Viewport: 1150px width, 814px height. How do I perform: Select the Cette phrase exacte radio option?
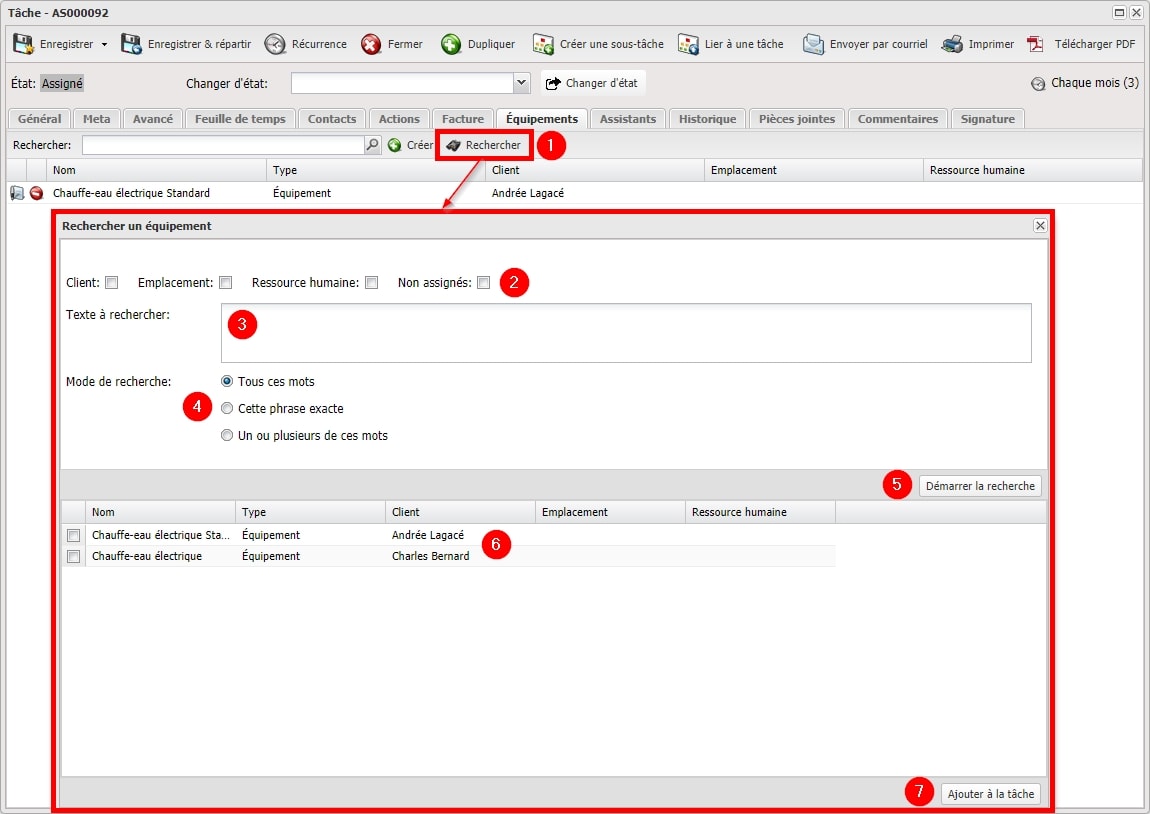227,408
